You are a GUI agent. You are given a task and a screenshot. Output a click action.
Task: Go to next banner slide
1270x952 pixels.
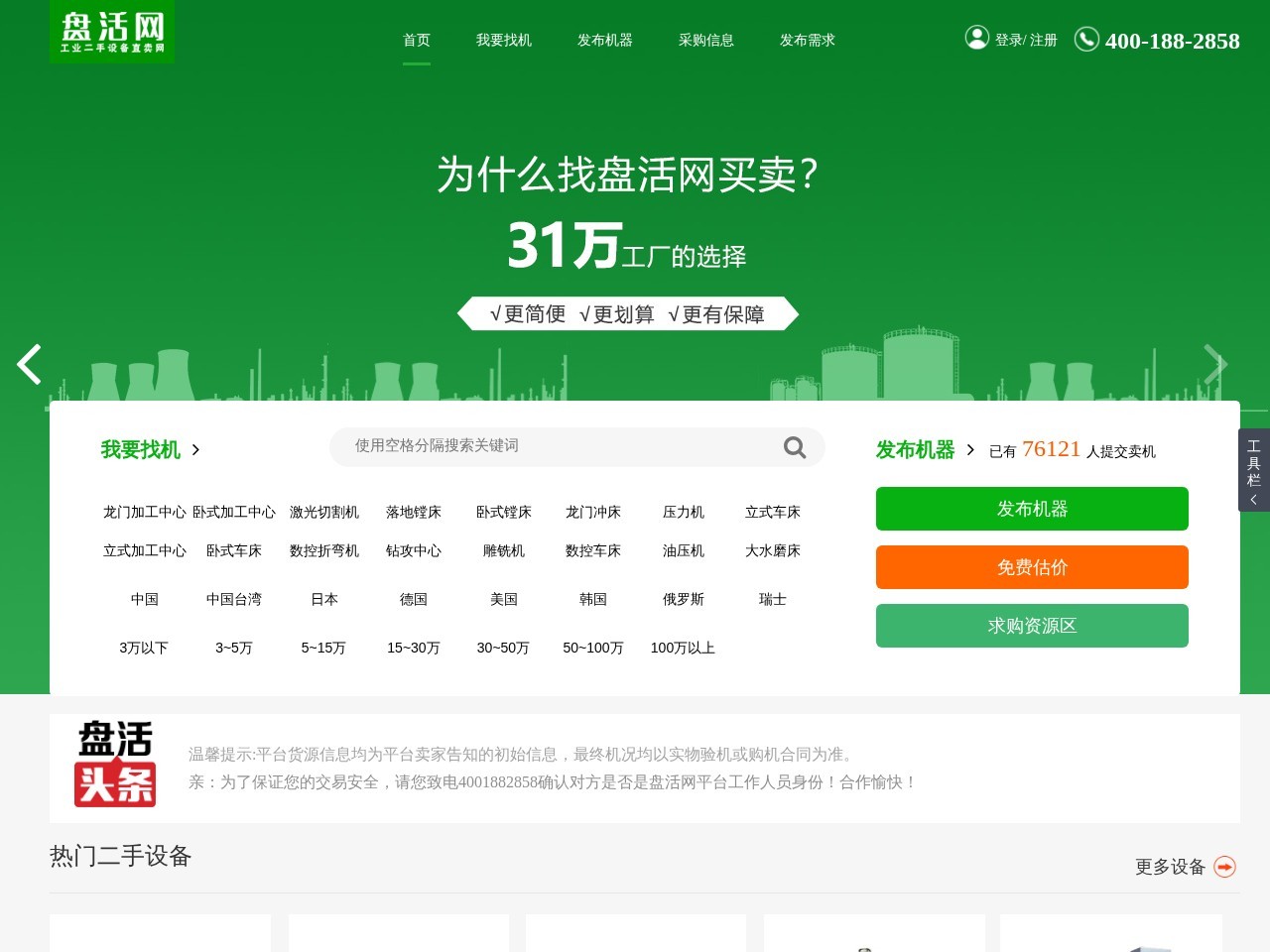tap(1215, 364)
